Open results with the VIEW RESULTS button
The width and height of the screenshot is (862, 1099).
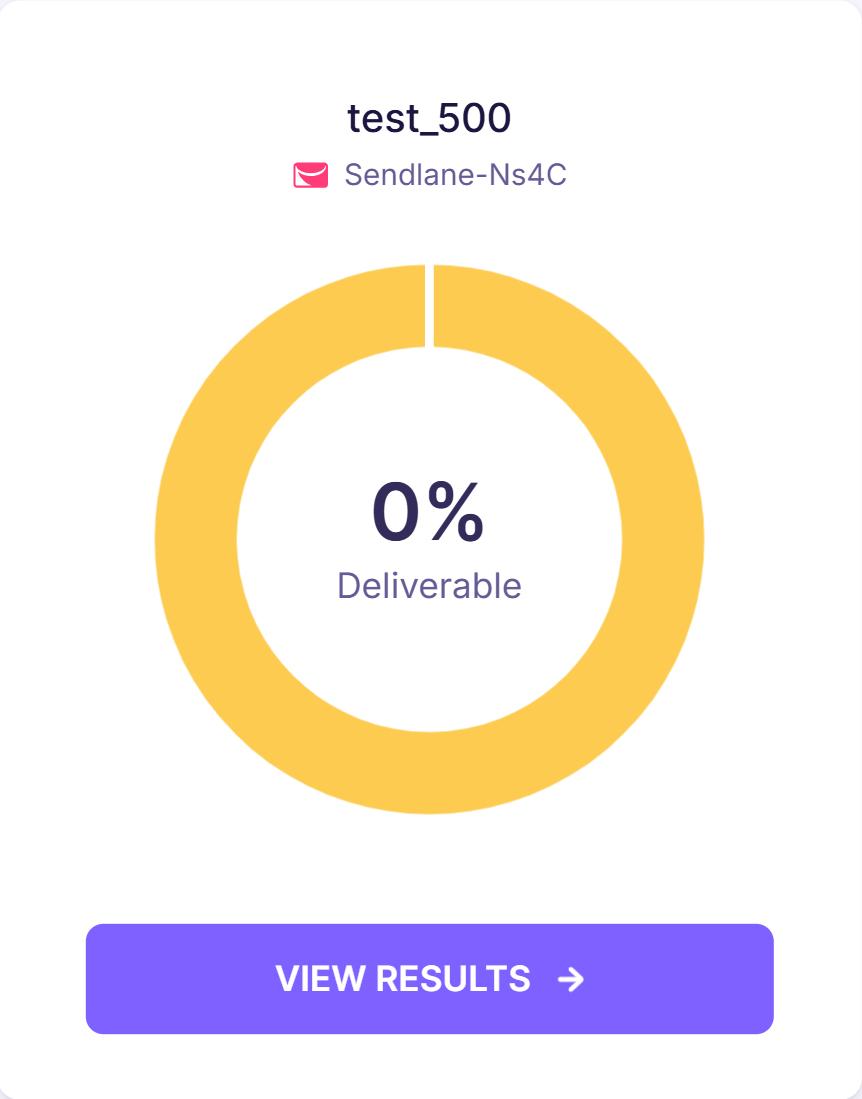coord(430,978)
